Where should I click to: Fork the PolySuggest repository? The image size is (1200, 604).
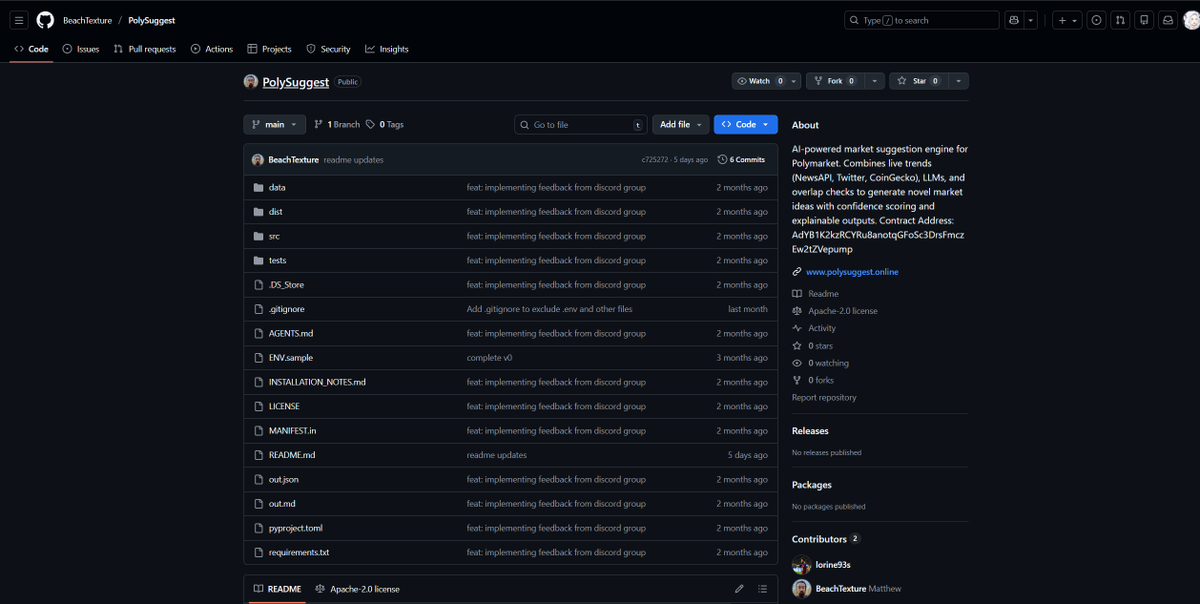835,81
